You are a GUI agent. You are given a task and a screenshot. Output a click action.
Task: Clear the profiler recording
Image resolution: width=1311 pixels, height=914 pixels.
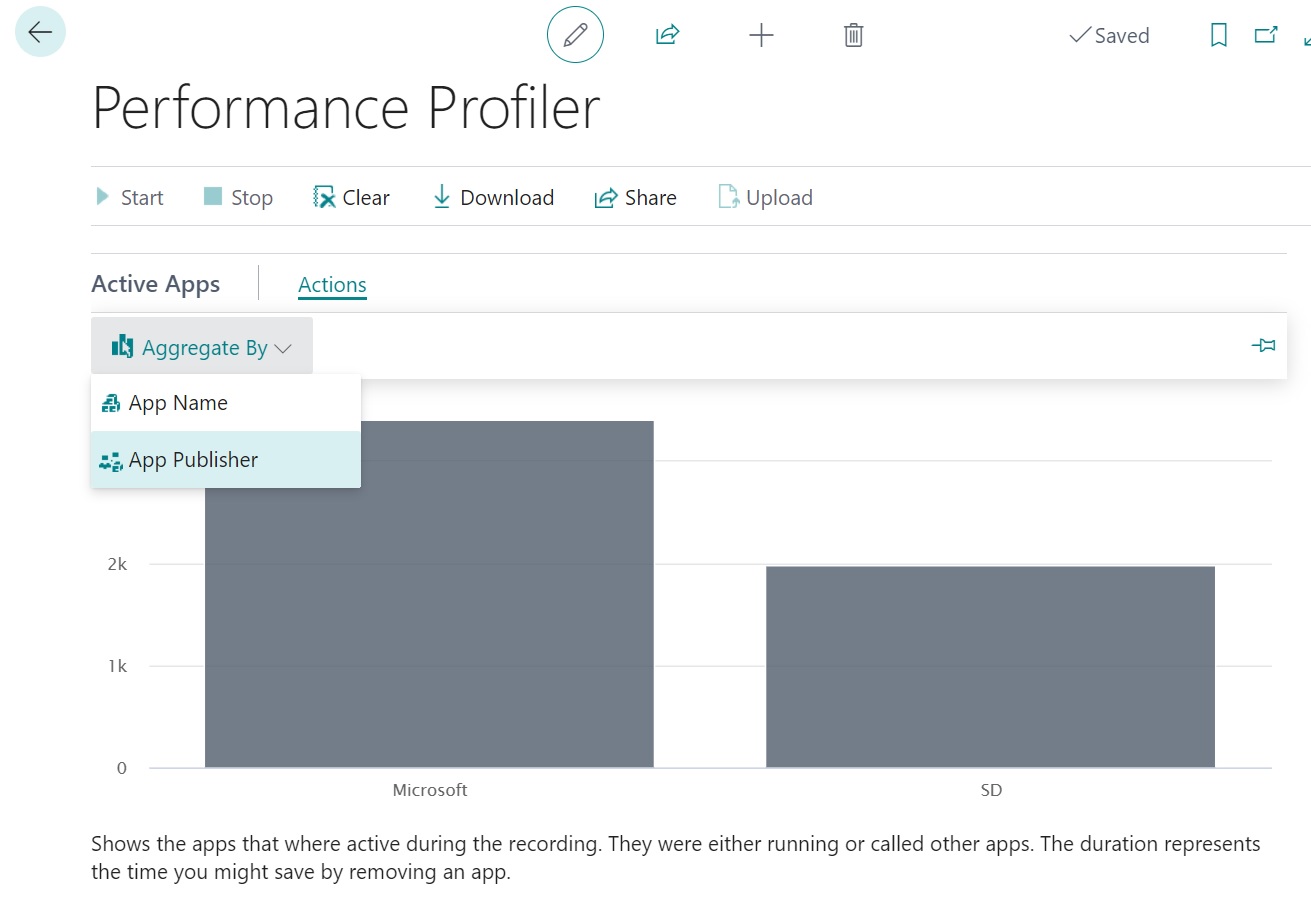tap(351, 197)
